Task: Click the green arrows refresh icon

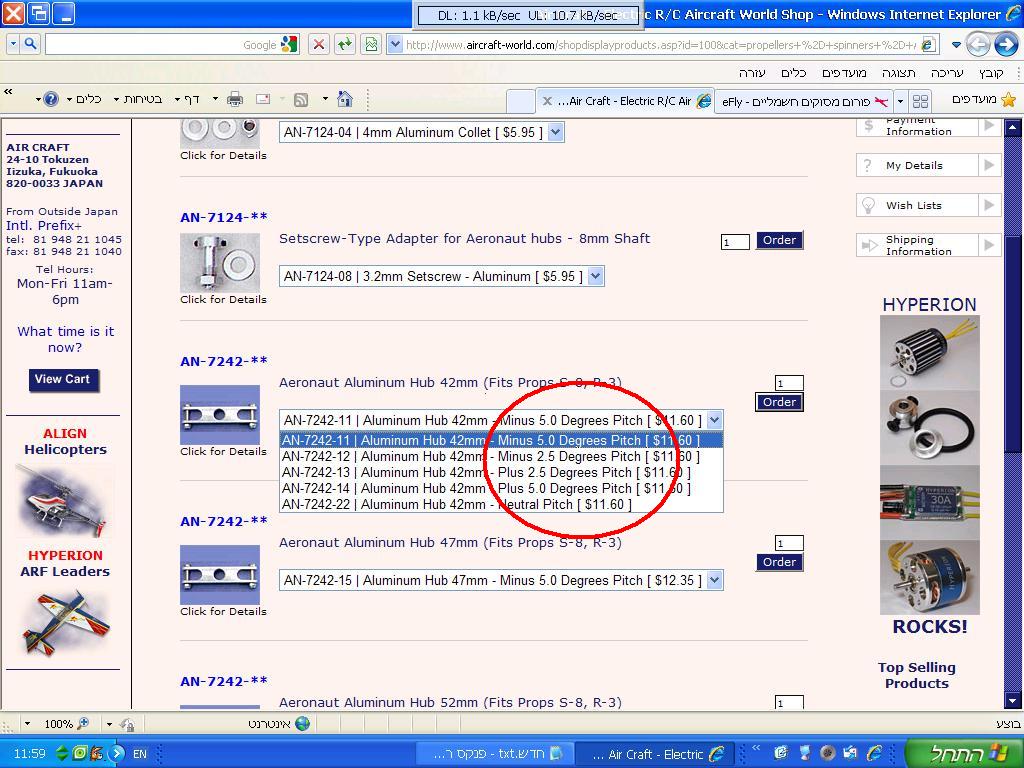Action: 345,44
